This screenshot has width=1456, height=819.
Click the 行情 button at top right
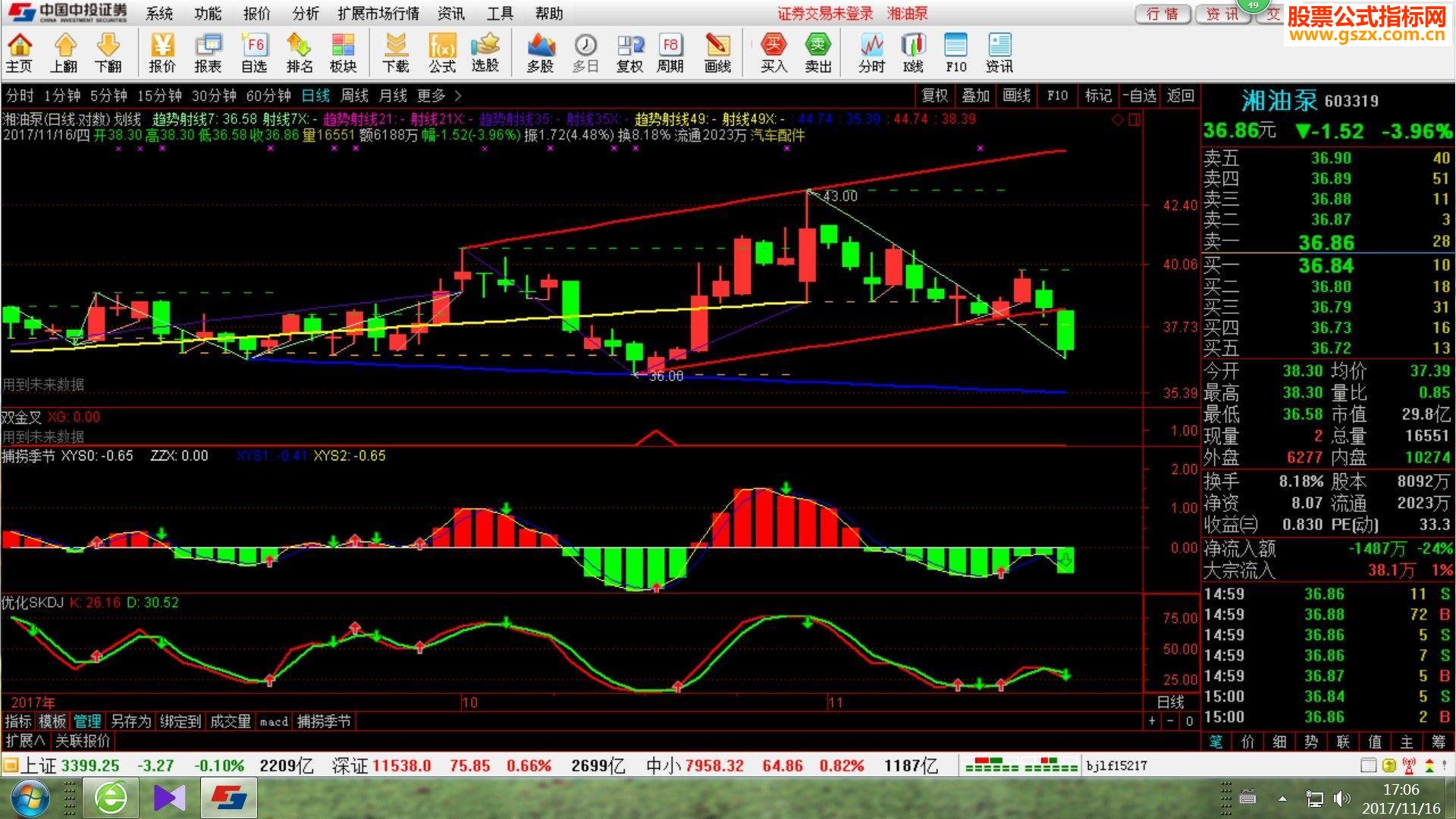pos(1163,14)
